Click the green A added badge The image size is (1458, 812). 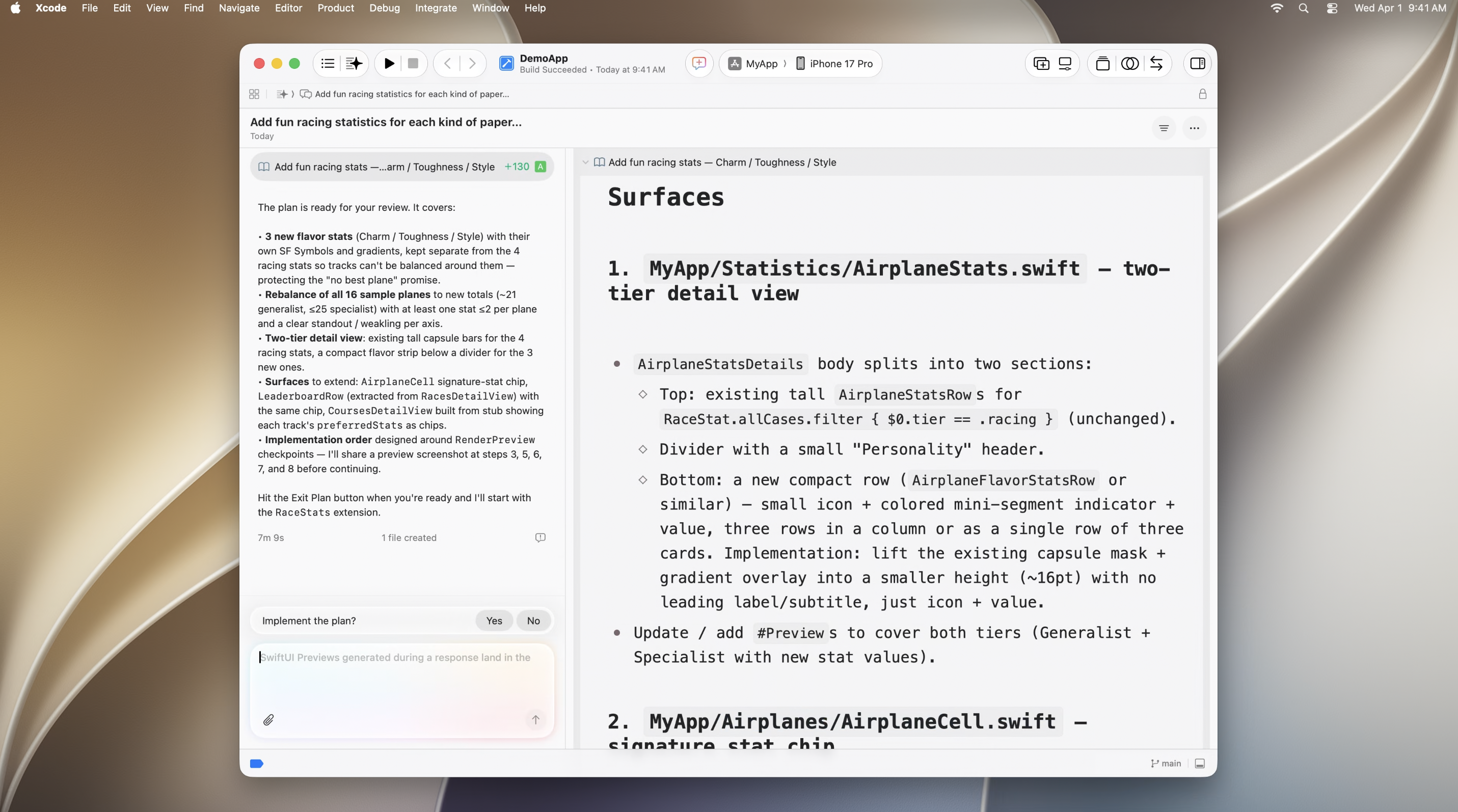click(540, 167)
